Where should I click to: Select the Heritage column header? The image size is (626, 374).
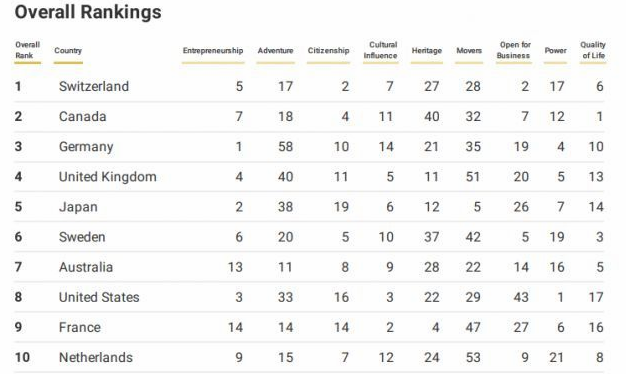tap(427, 51)
